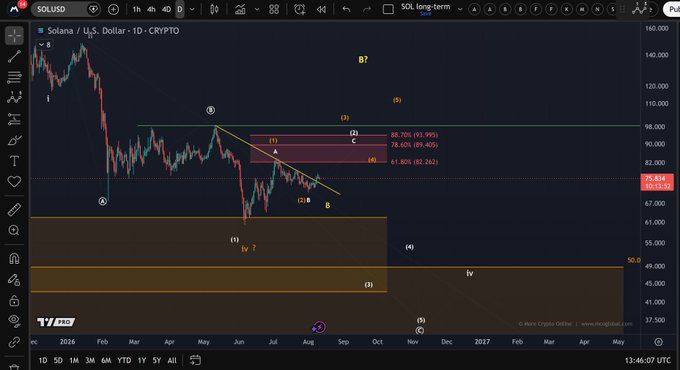The image size is (680, 370).
Task: Click the current price label 75.834
Action: (657, 182)
